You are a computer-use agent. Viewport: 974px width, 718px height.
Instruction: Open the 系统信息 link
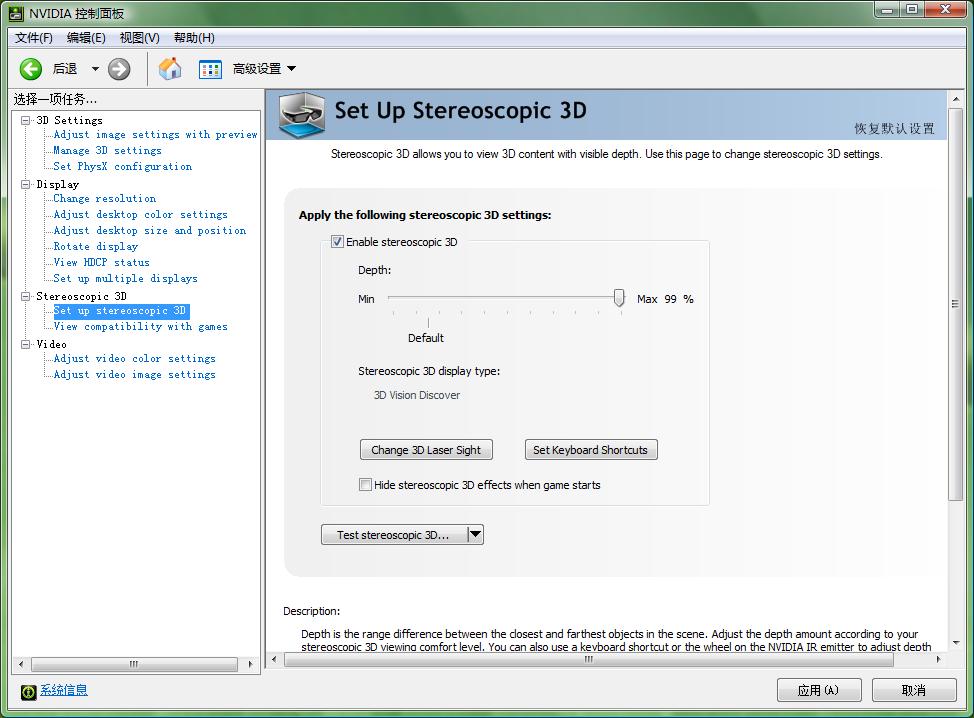pyautogui.click(x=64, y=690)
